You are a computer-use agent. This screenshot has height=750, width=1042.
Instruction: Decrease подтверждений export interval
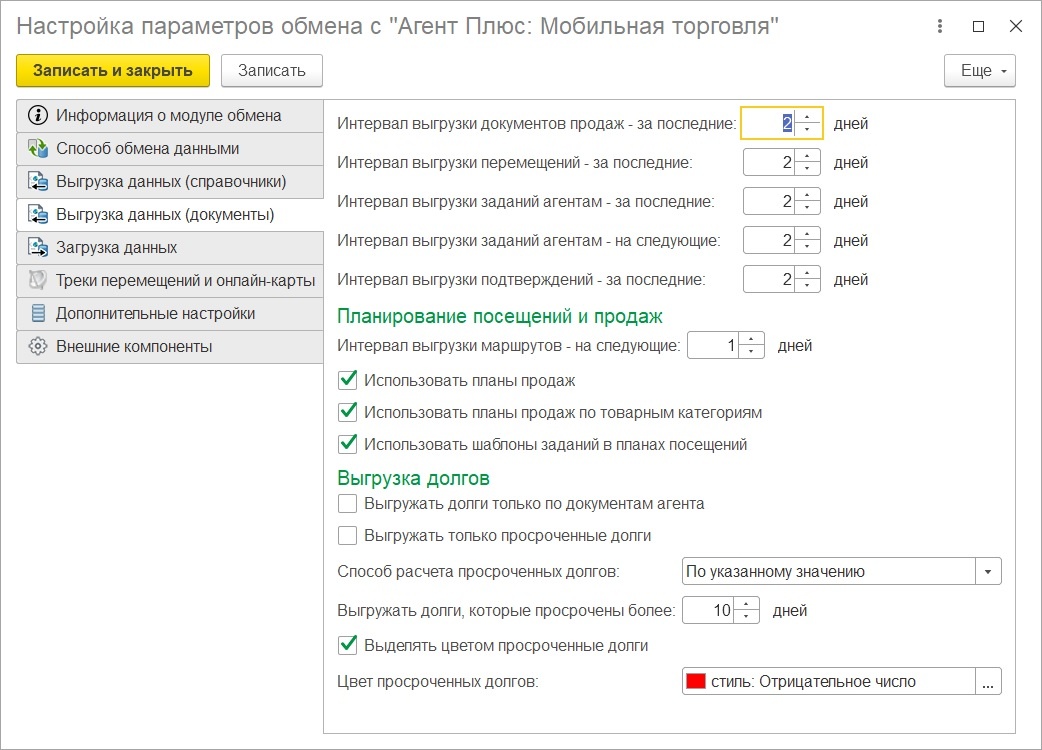click(x=807, y=285)
